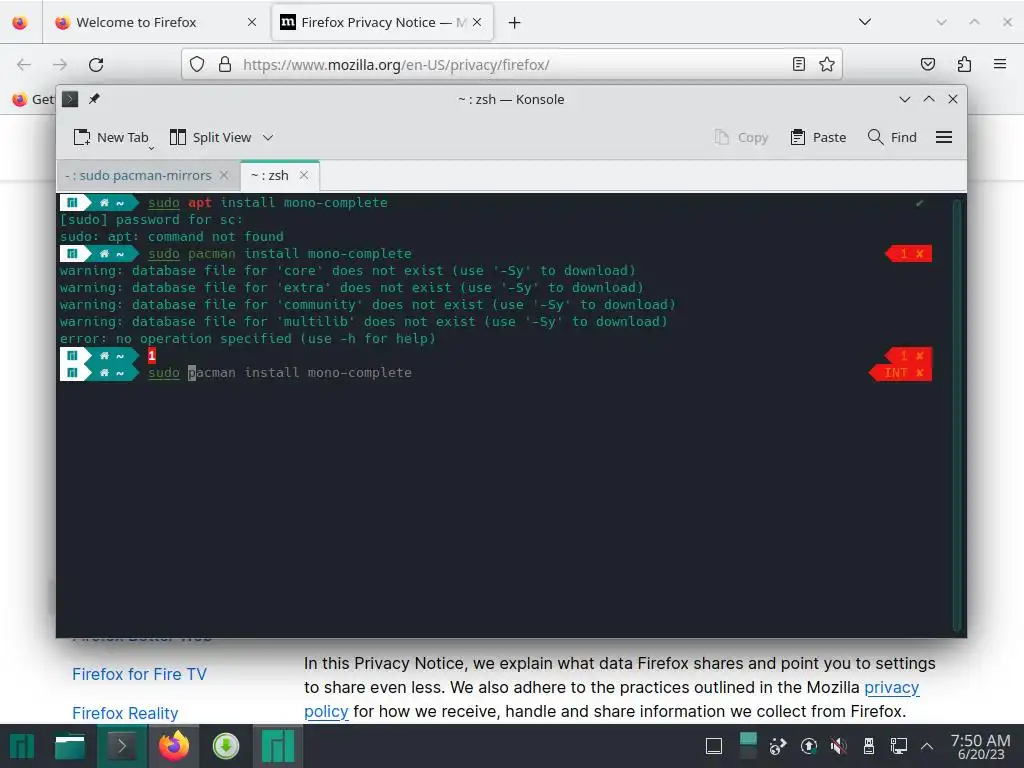Open the Manjaro Hello taskbar app

pyautogui.click(x=278, y=746)
